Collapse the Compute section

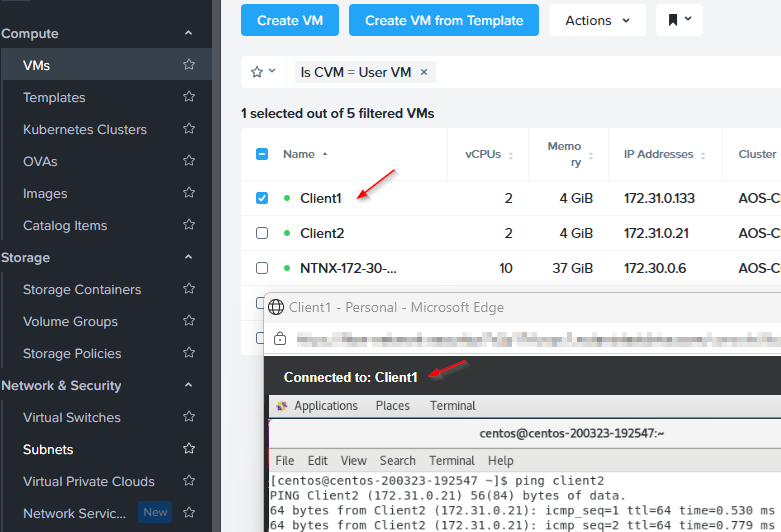188,33
